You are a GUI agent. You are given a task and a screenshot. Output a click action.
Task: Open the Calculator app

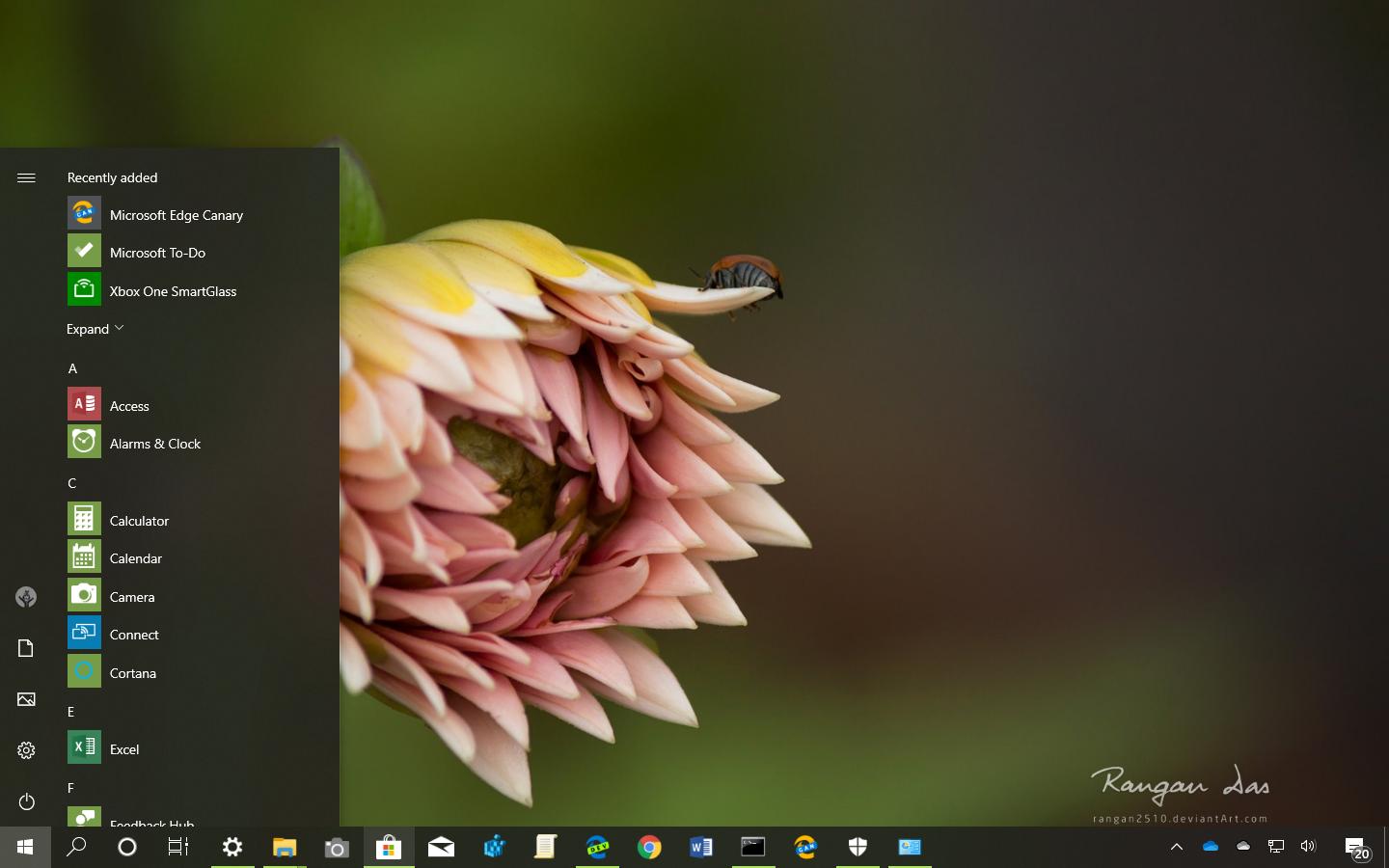click(x=139, y=521)
